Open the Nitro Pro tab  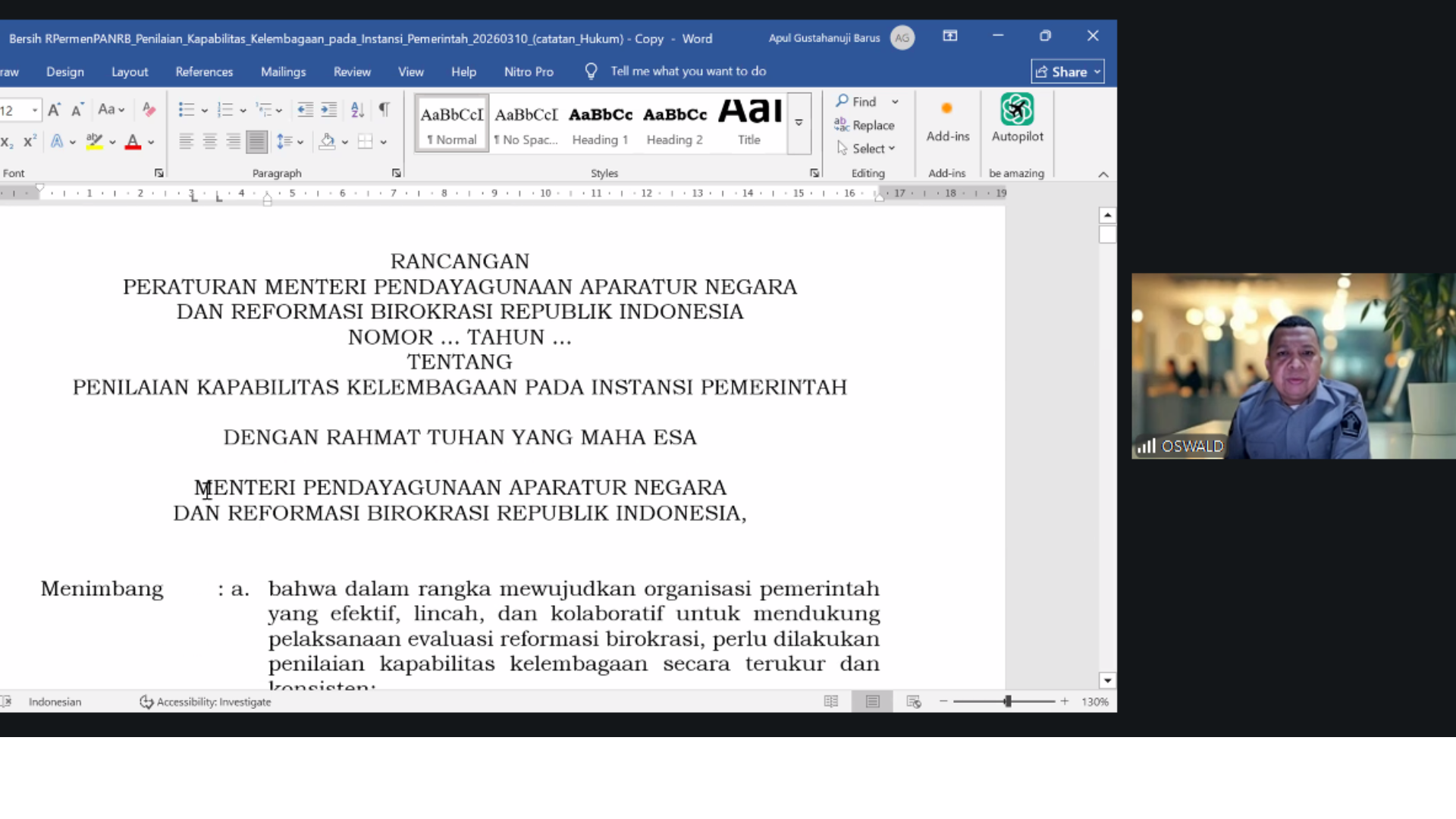529,71
